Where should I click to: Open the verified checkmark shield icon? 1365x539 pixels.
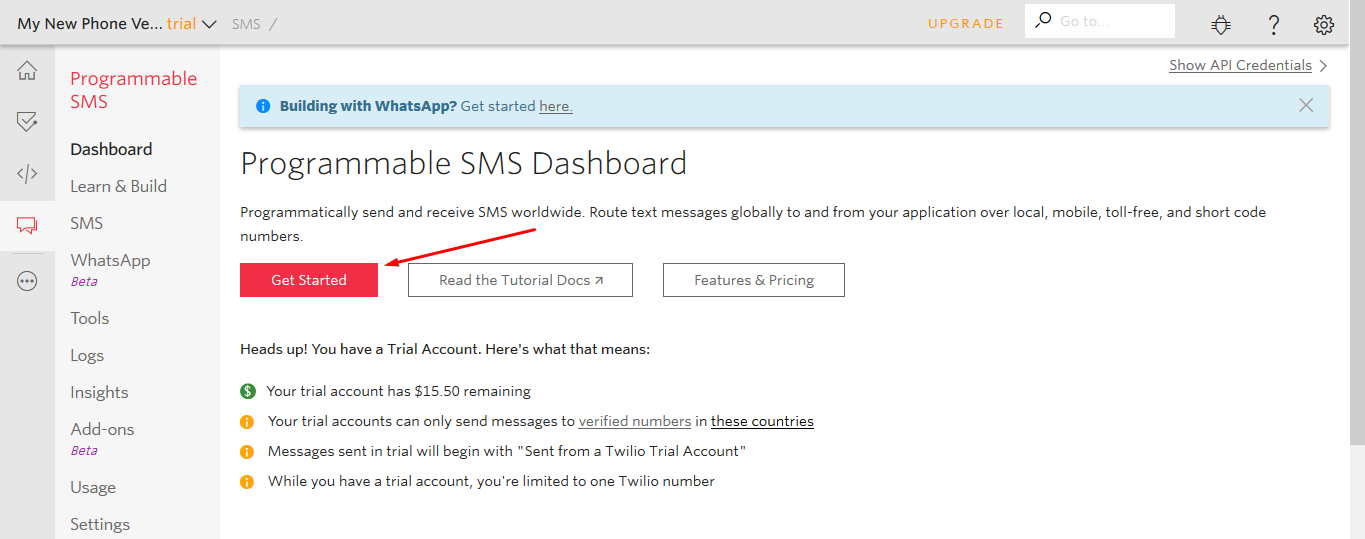tap(27, 122)
